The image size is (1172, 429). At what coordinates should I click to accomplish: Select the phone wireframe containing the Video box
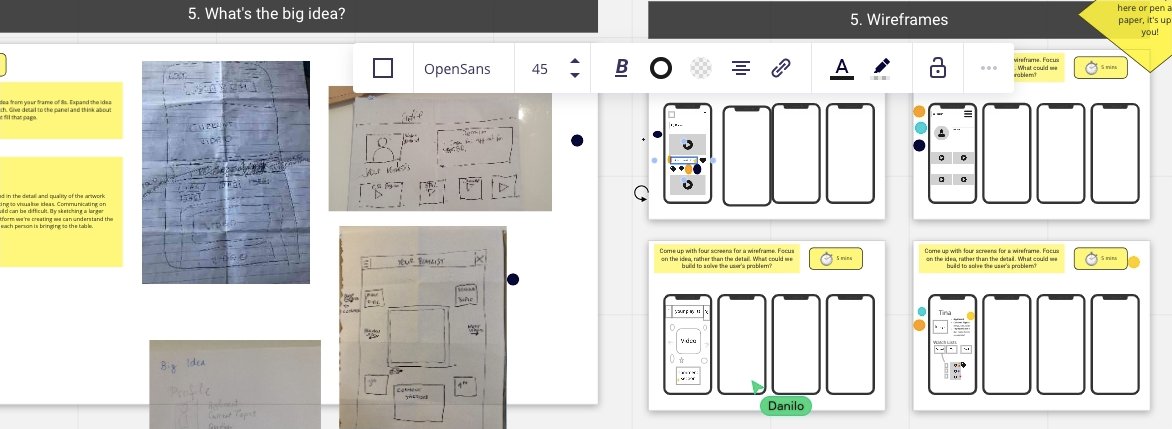pos(688,345)
